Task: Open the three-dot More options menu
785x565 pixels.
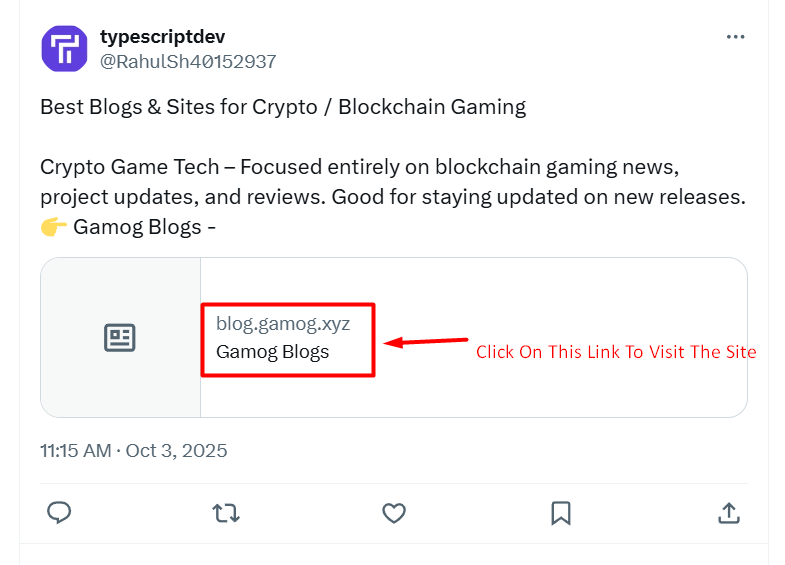Action: point(735,38)
